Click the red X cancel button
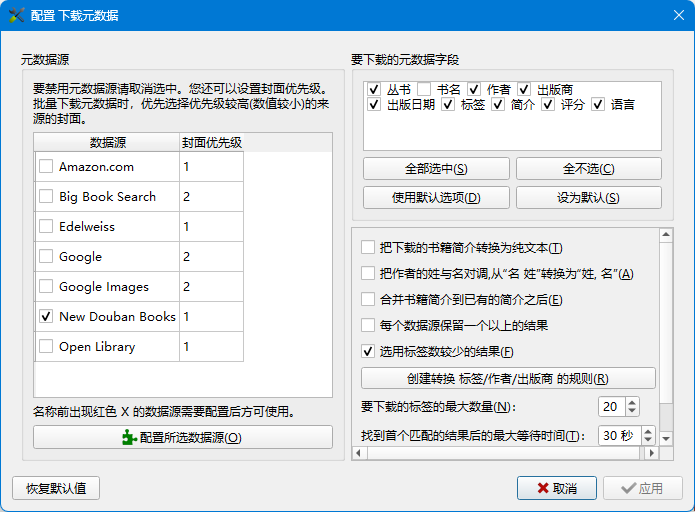695x512 pixels. (x=556, y=488)
